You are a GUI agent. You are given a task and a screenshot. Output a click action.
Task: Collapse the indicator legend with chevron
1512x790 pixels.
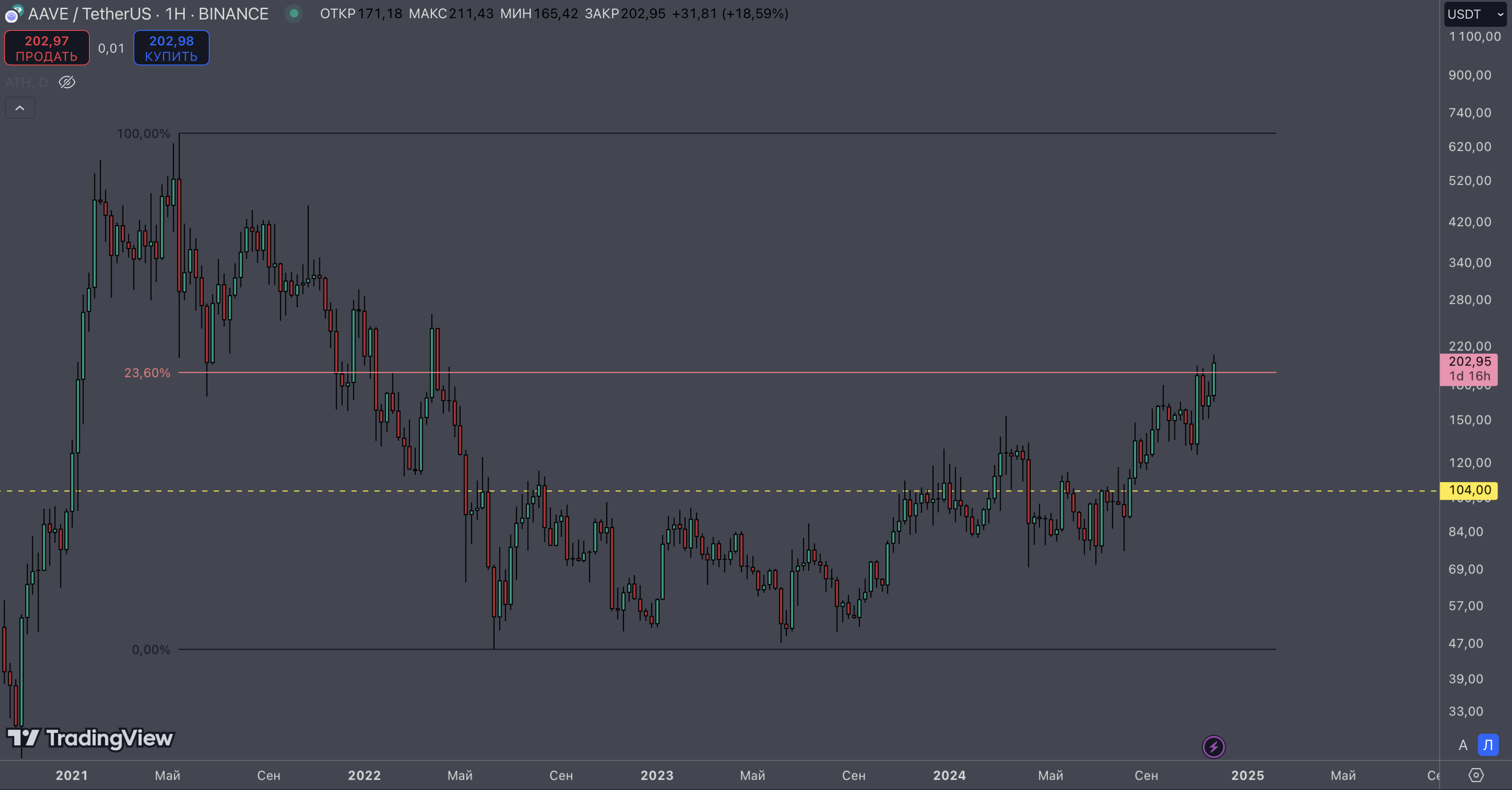[x=20, y=108]
